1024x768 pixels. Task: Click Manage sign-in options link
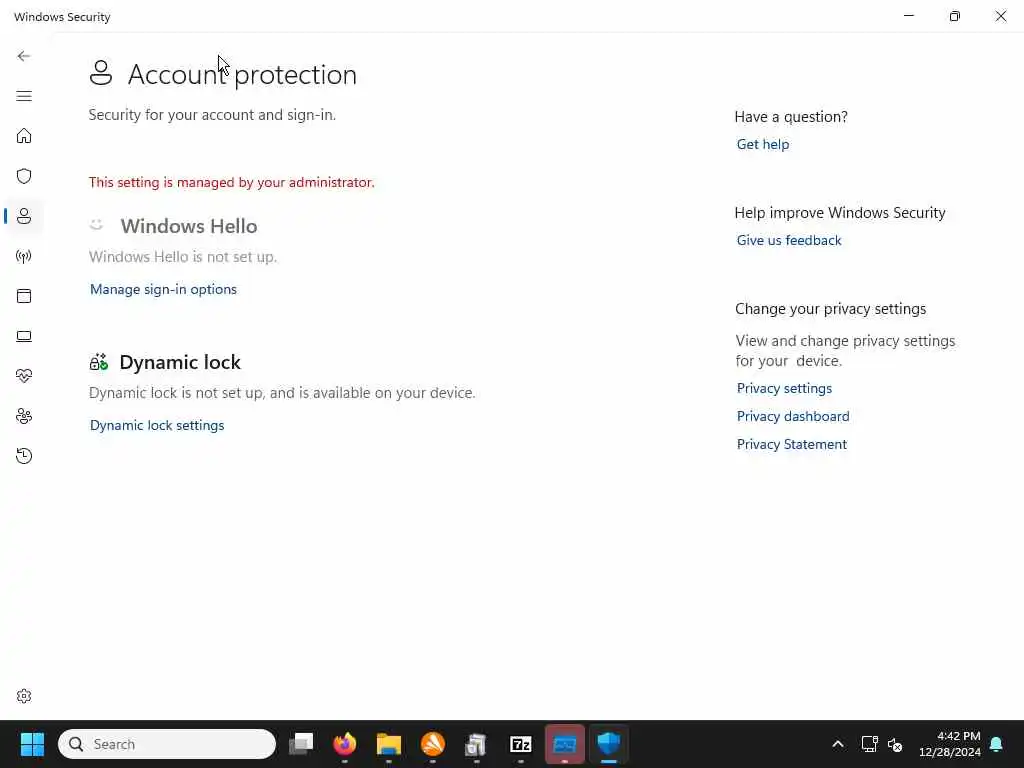(x=163, y=289)
